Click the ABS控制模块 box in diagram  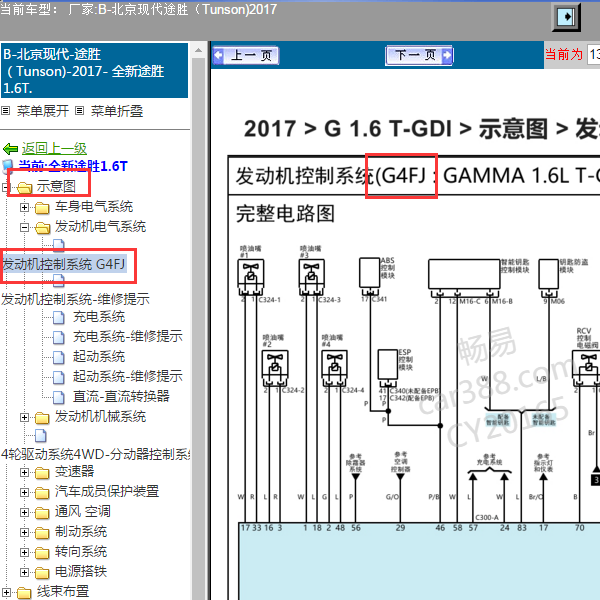pyautogui.click(x=370, y=273)
